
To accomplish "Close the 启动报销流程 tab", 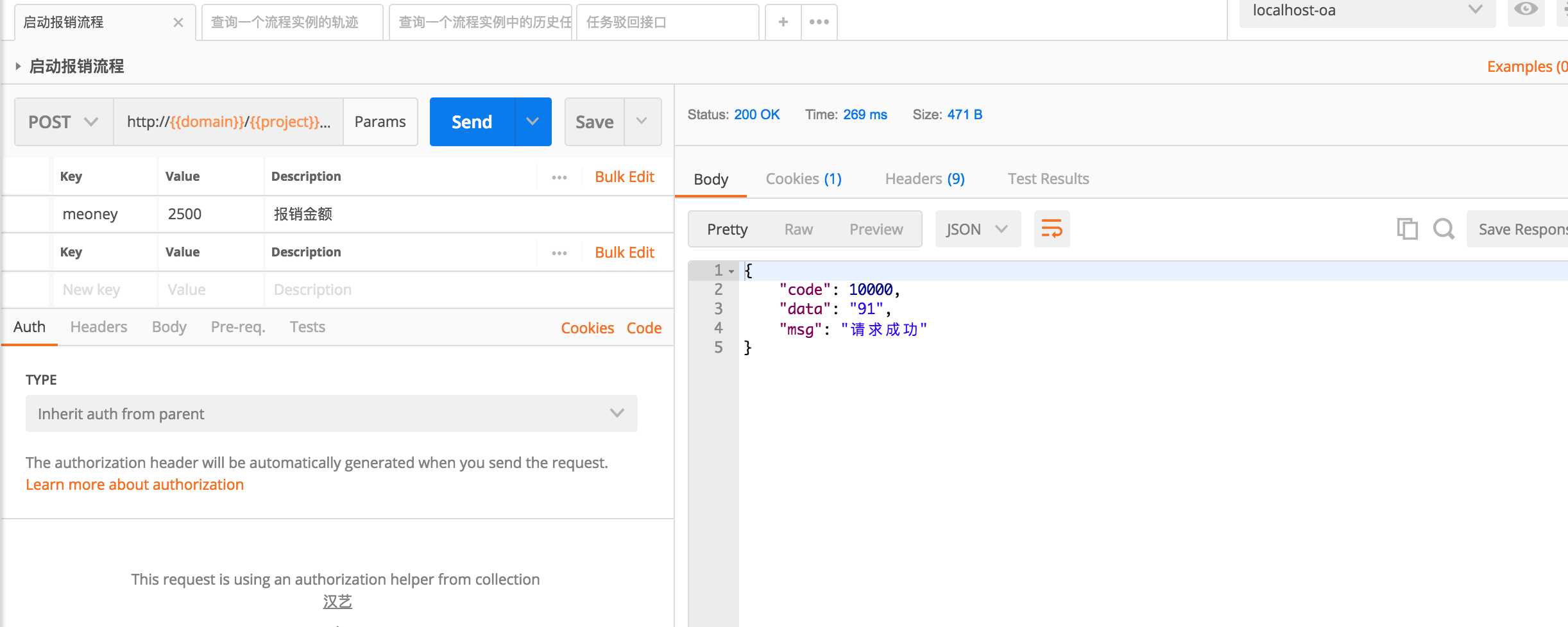I will point(178,22).
